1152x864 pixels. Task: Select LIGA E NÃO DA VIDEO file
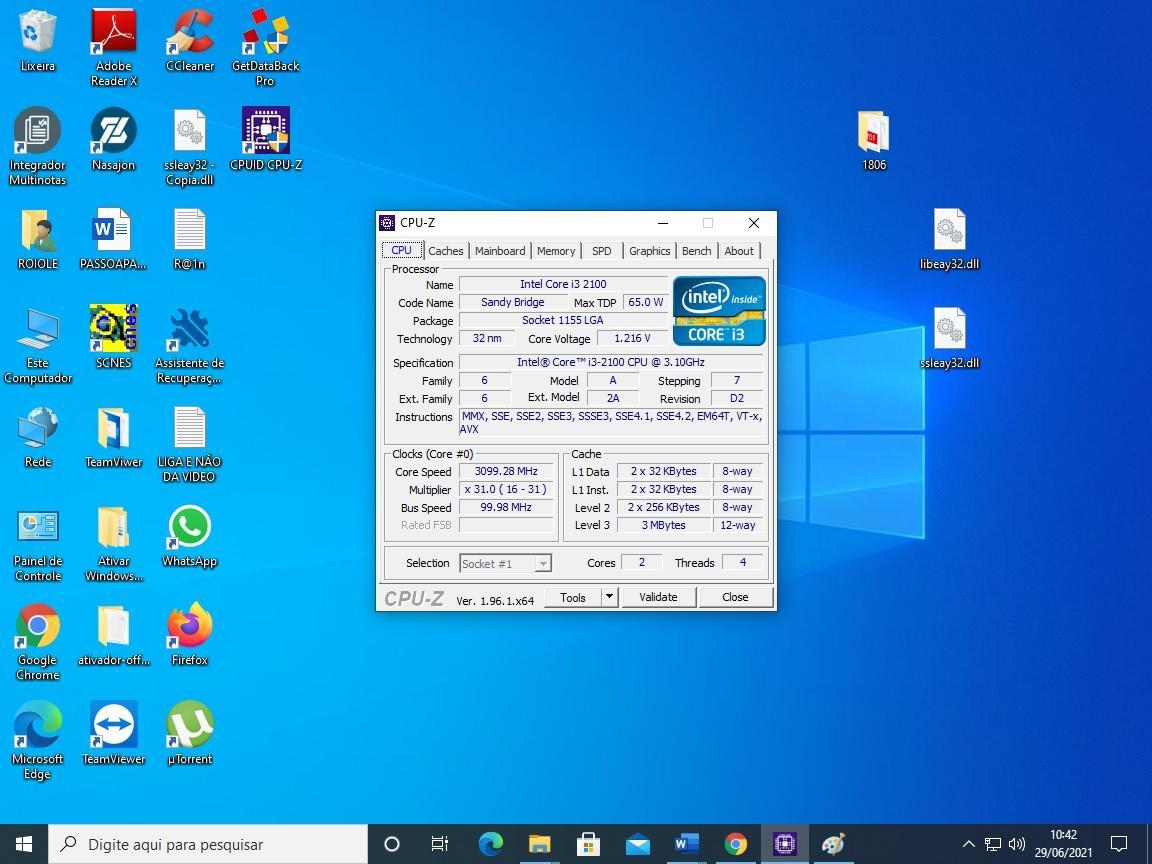click(190, 444)
